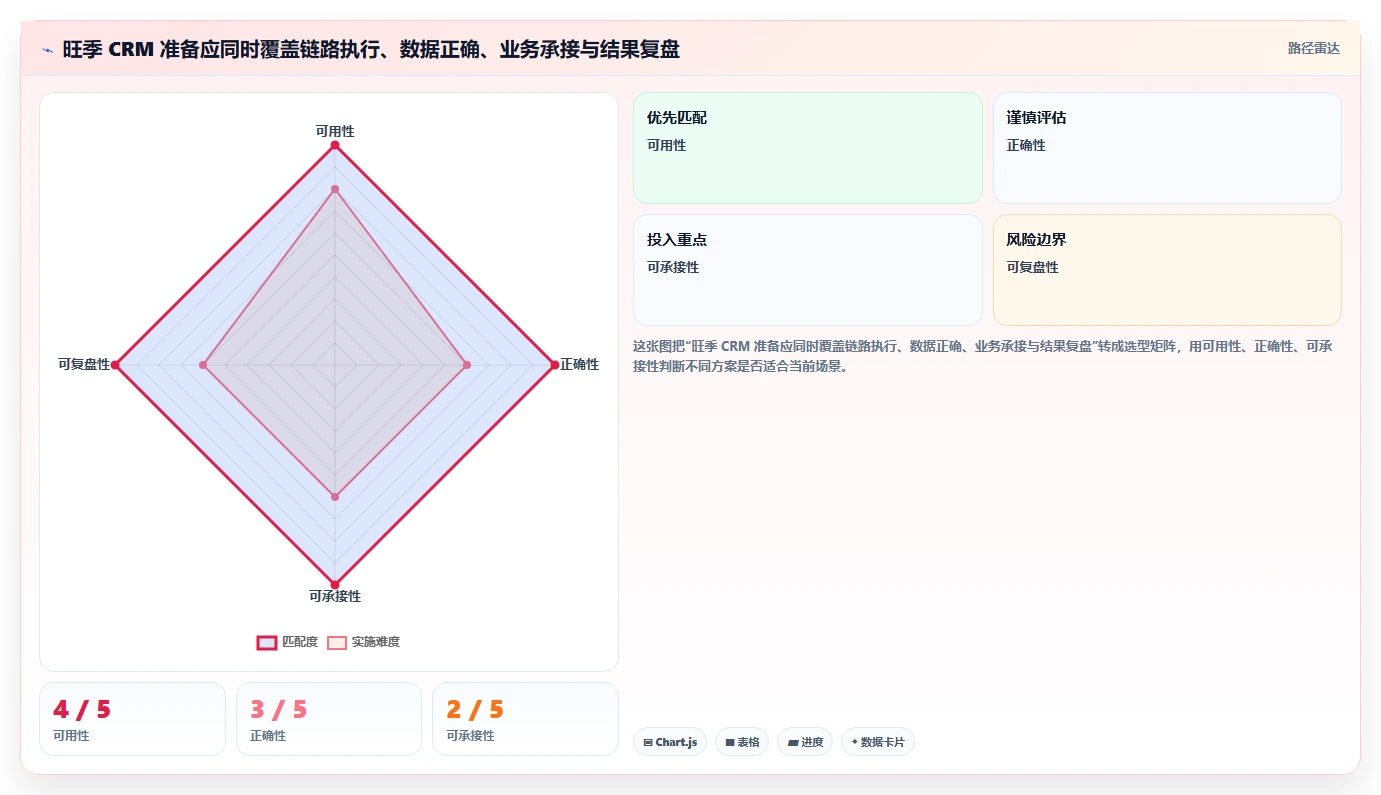The width and height of the screenshot is (1381, 795).
Task: Click the 数据卡片 chip
Action: (x=878, y=742)
